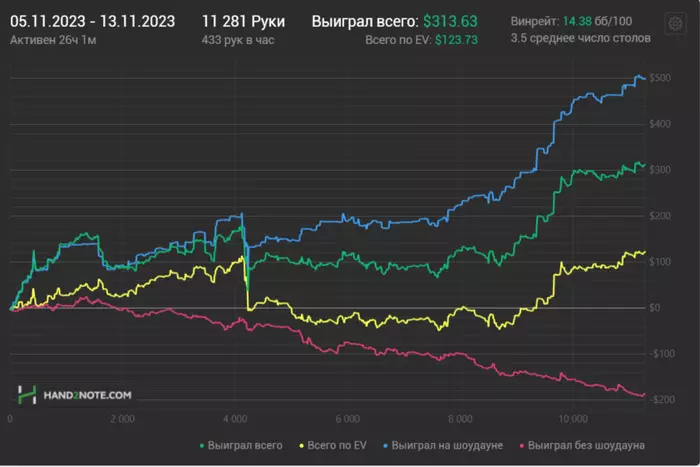Click the 'Выиграл всего:' header label

pyautogui.click(x=365, y=21)
